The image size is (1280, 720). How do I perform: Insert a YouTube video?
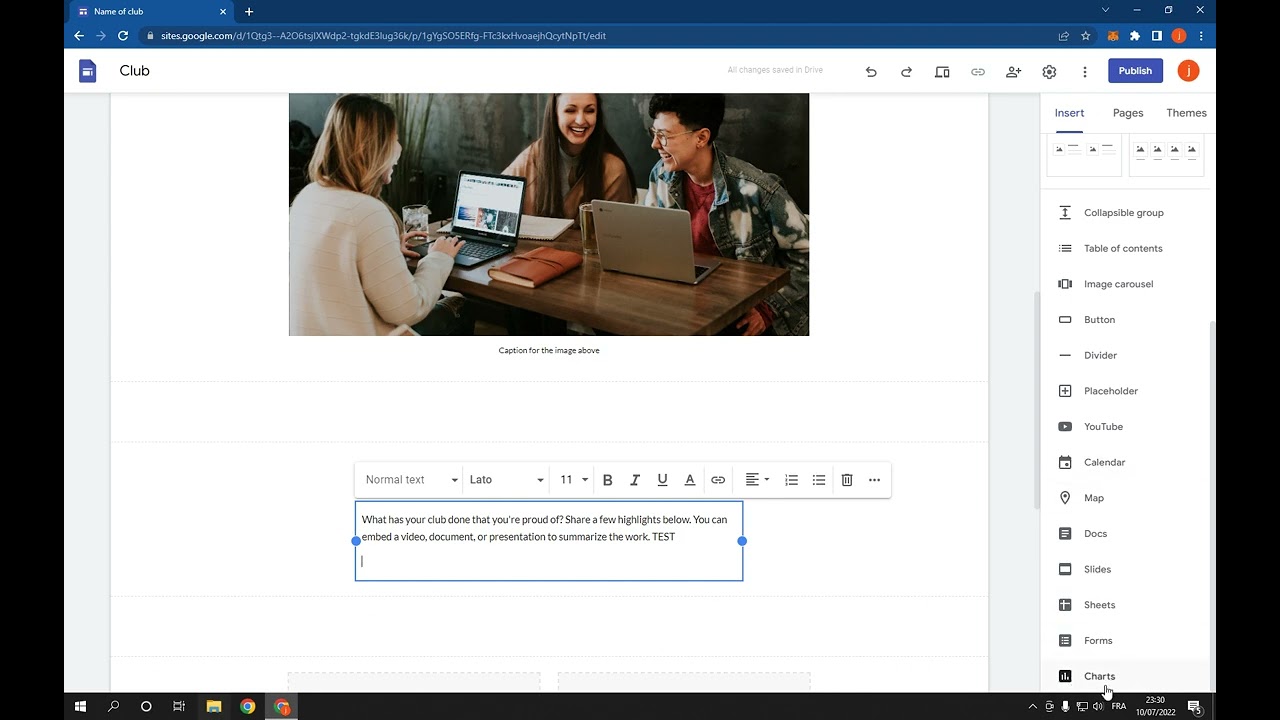click(x=1125, y=427)
